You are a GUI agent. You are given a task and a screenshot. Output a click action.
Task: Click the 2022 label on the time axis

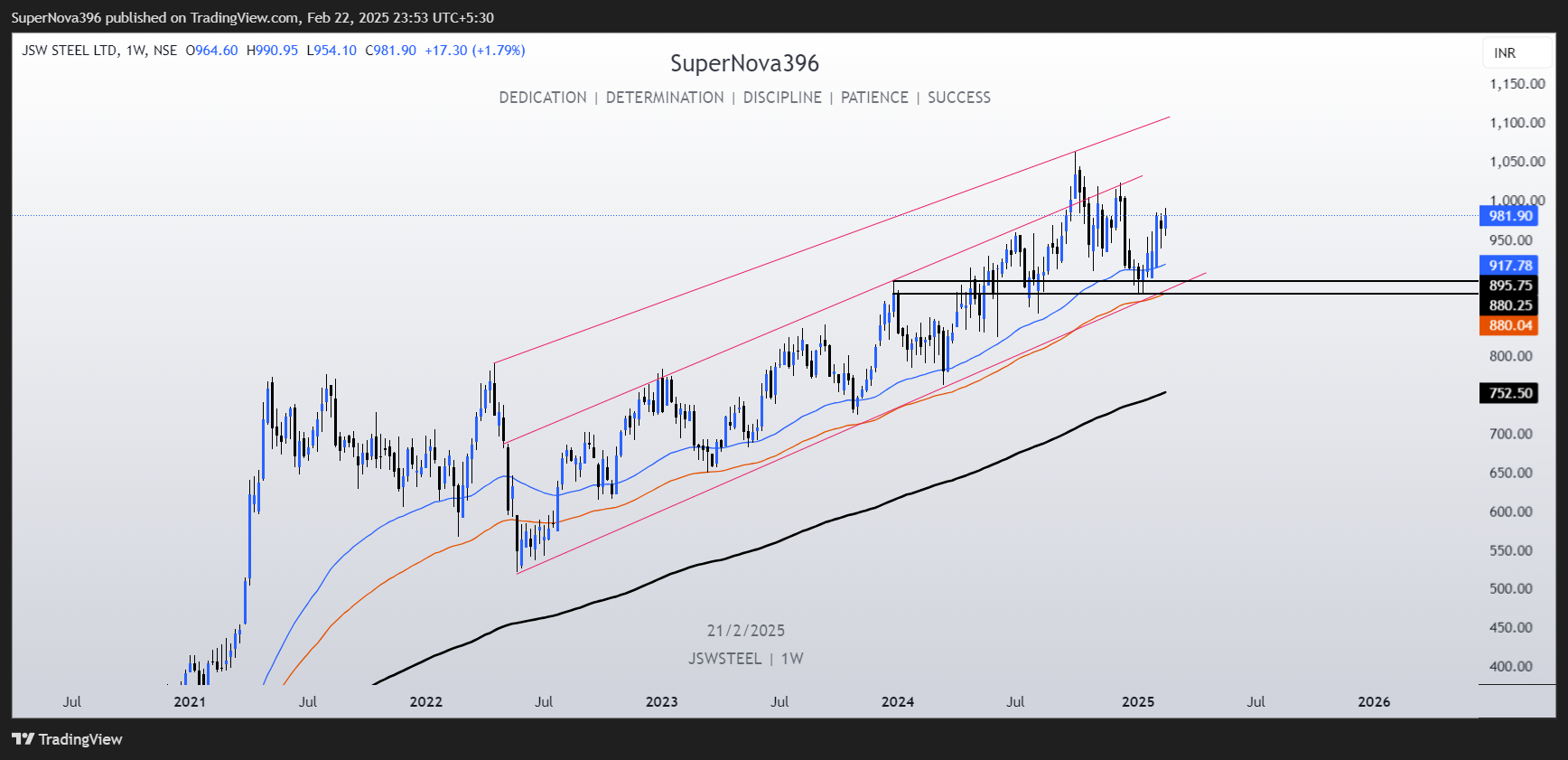[x=425, y=702]
